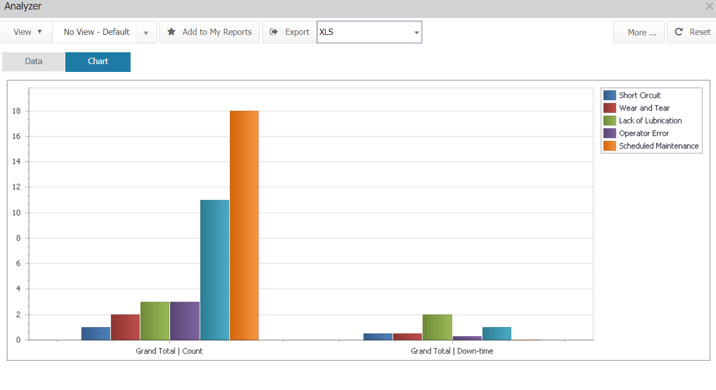
Task: Switch to the Data tab
Action: (33, 61)
